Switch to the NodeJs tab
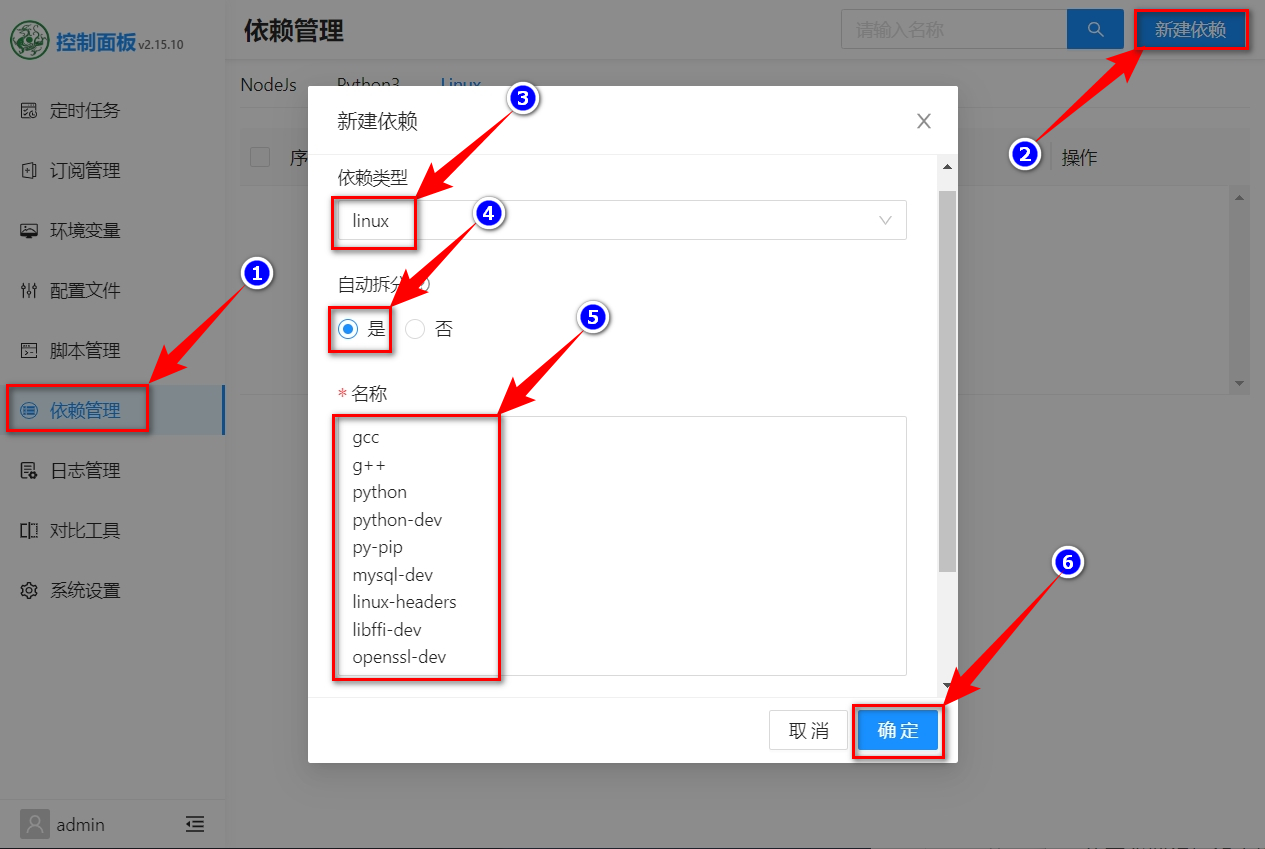 coord(268,85)
